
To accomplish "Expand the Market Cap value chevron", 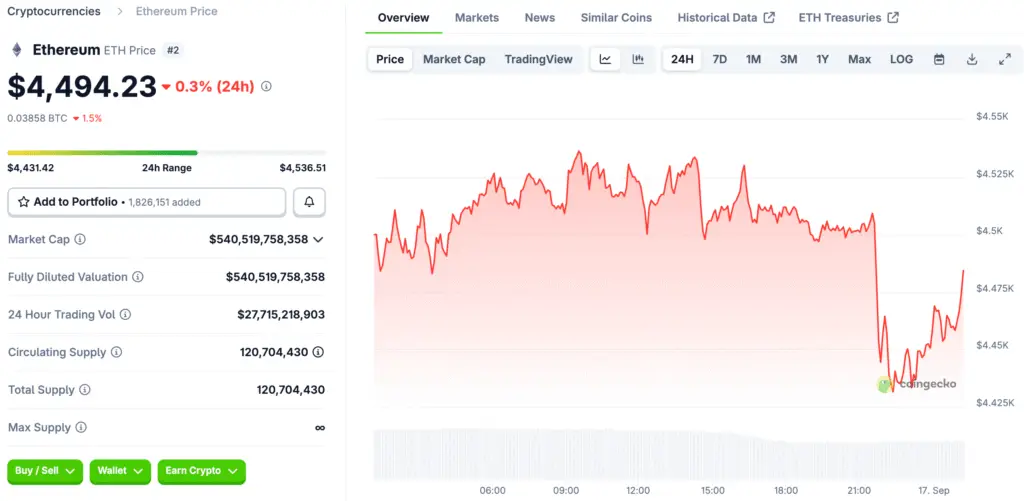I will point(318,240).
